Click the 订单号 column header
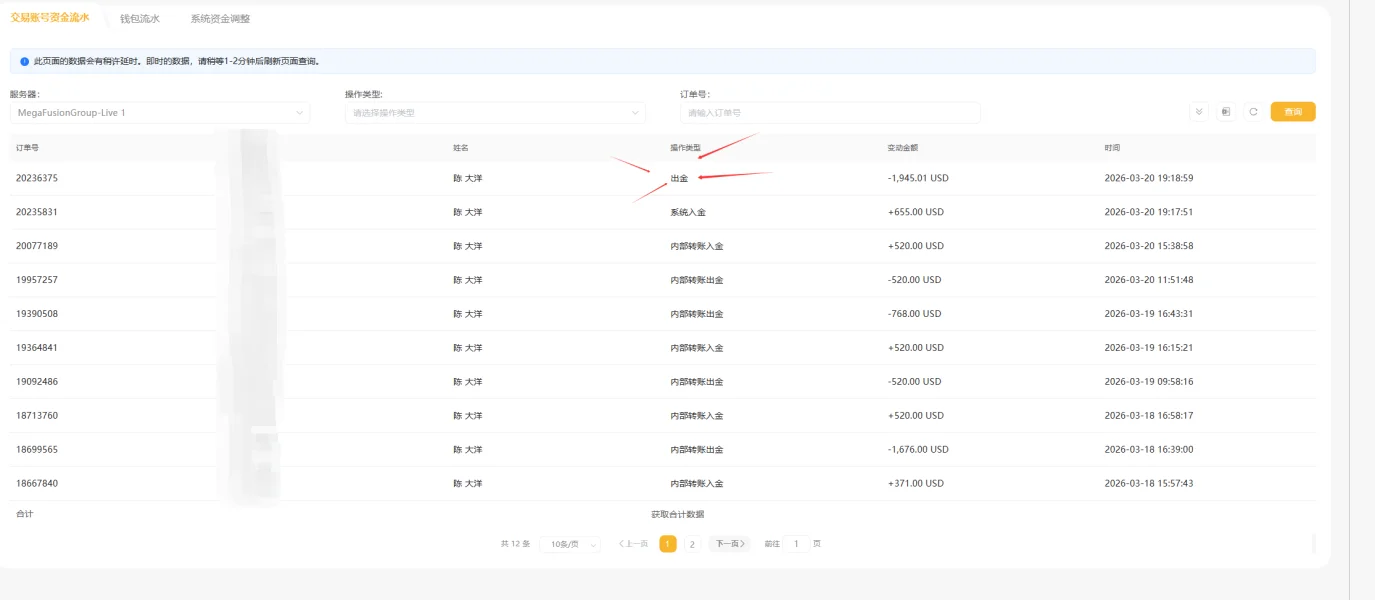This screenshot has height=600, width=1375. 28,147
